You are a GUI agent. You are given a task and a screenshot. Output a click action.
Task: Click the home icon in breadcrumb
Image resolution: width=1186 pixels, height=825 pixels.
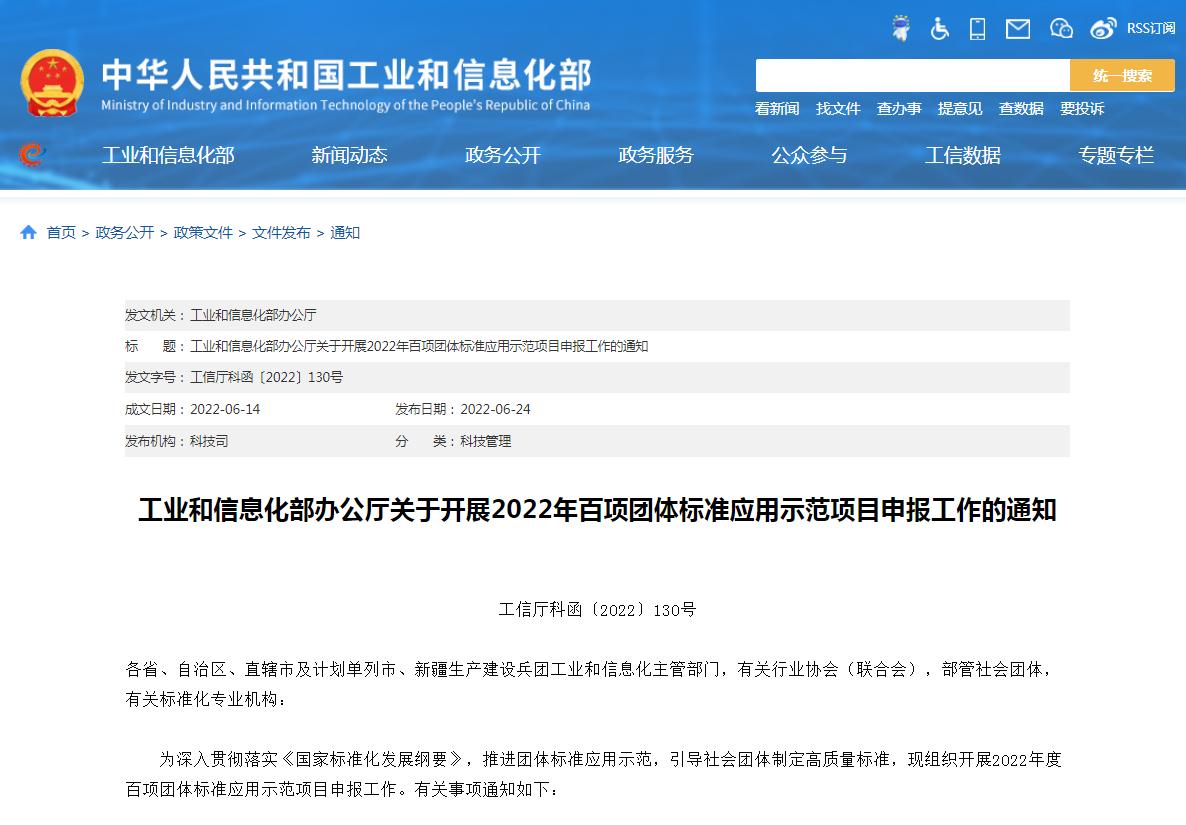(29, 232)
